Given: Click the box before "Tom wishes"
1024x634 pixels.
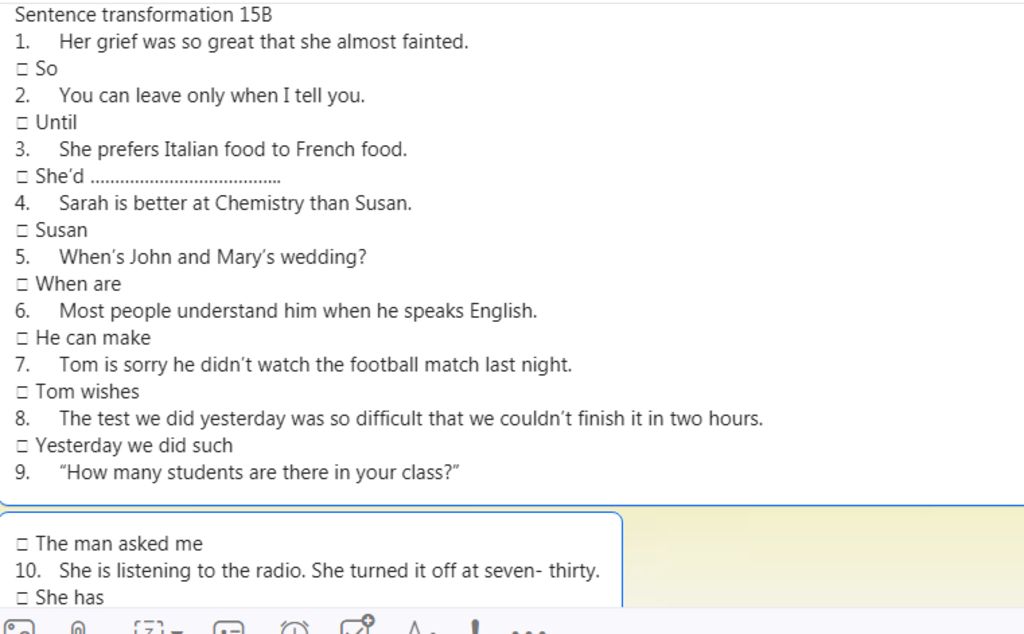Looking at the screenshot, I should 22,392.
